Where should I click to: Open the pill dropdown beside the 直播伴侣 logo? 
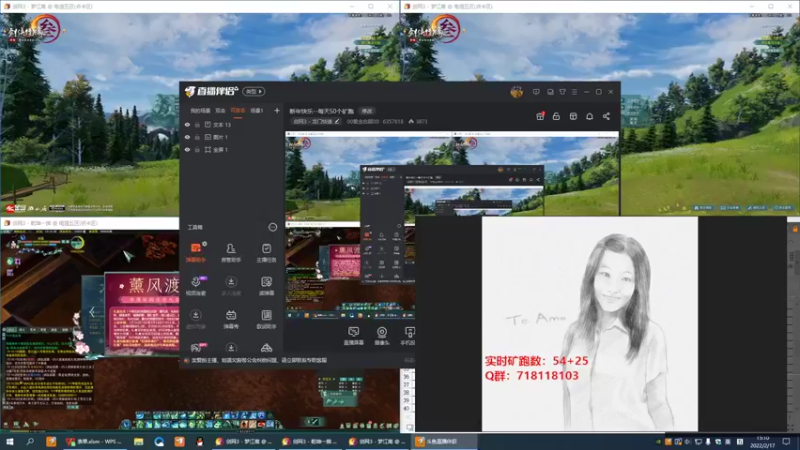(254, 91)
